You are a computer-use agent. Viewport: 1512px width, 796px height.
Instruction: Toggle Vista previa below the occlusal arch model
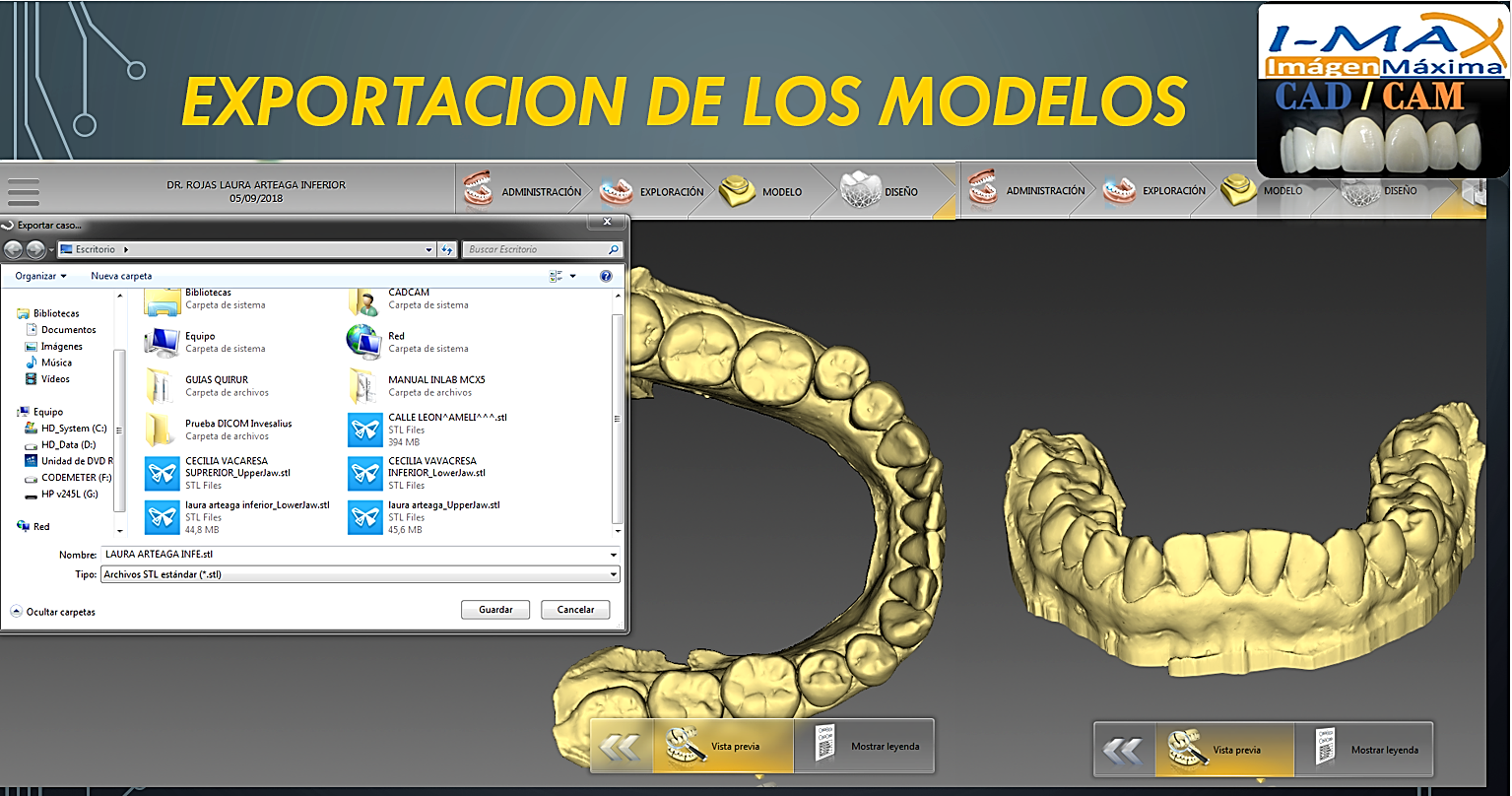[723, 746]
